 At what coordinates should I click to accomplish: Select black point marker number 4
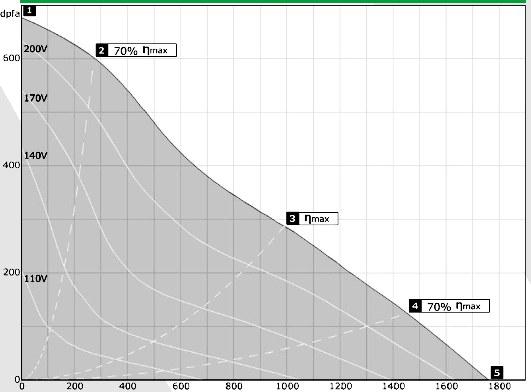point(415,306)
